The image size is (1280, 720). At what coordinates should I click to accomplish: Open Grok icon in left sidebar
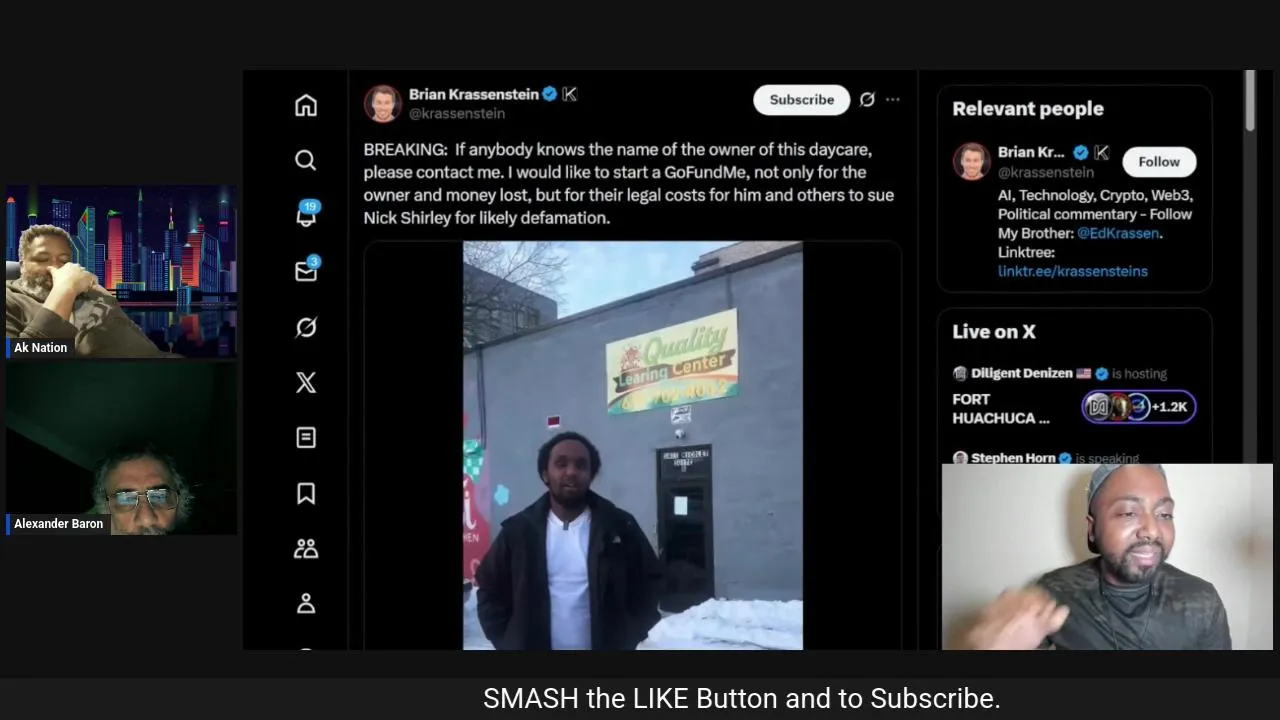click(x=306, y=327)
